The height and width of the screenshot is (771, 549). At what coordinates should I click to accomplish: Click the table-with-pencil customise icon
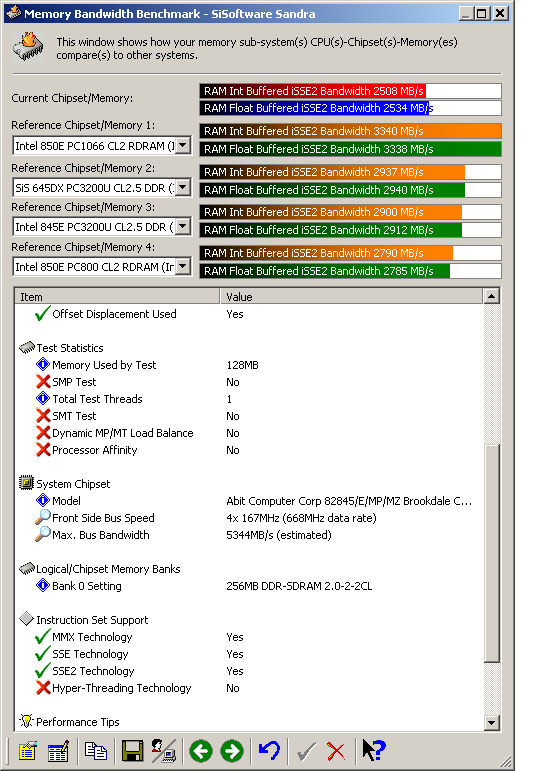[58, 751]
